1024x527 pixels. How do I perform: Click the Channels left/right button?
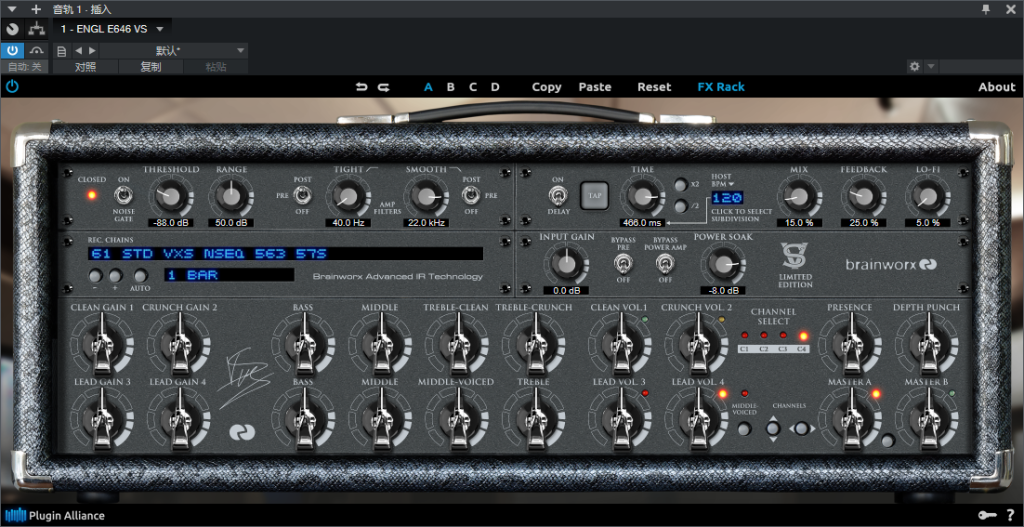coord(803,429)
